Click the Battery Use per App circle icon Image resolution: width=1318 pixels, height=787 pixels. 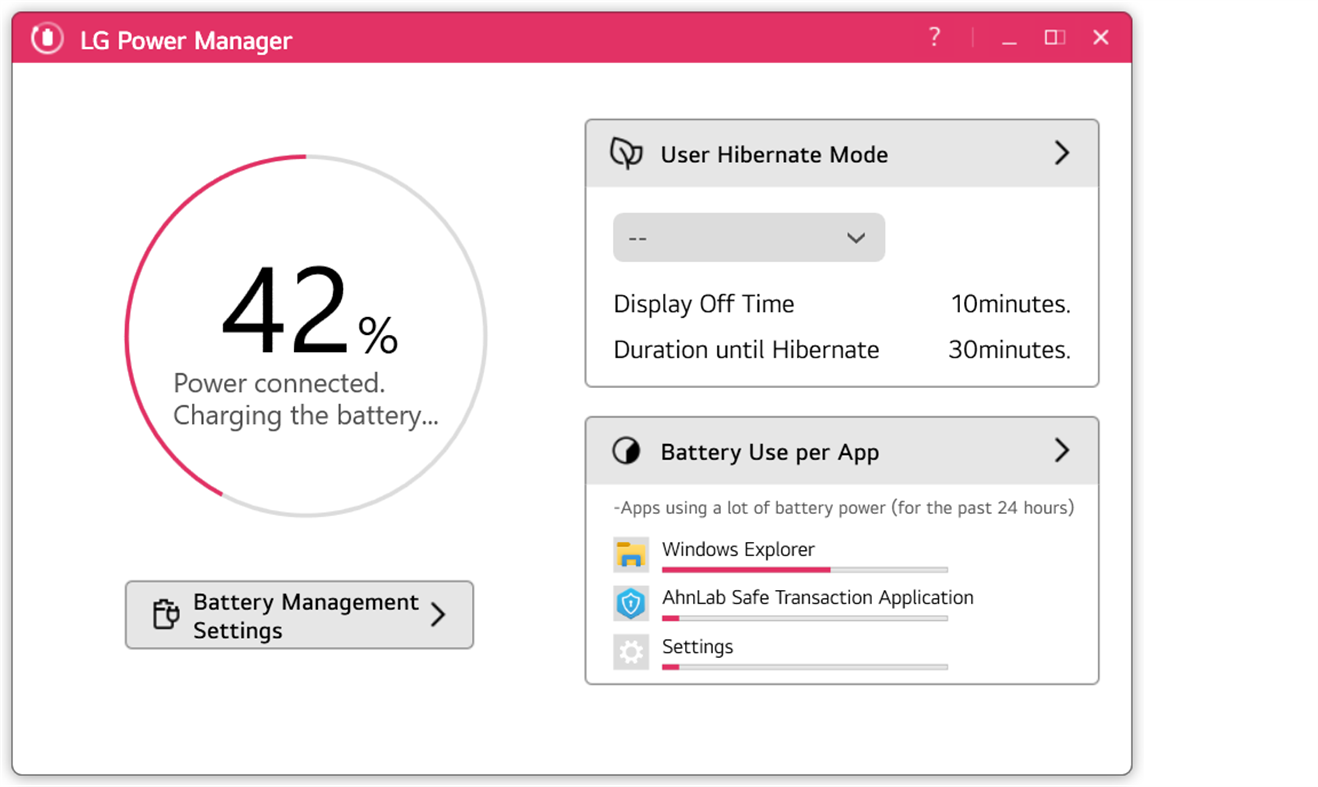tap(626, 451)
